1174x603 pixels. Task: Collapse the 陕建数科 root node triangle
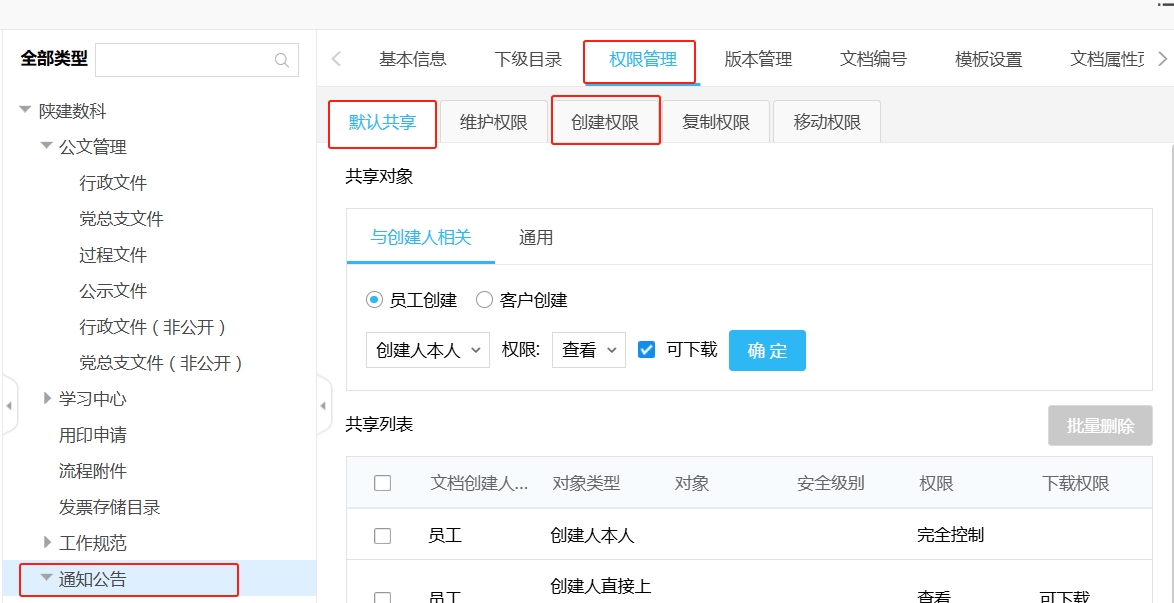tap(26, 111)
